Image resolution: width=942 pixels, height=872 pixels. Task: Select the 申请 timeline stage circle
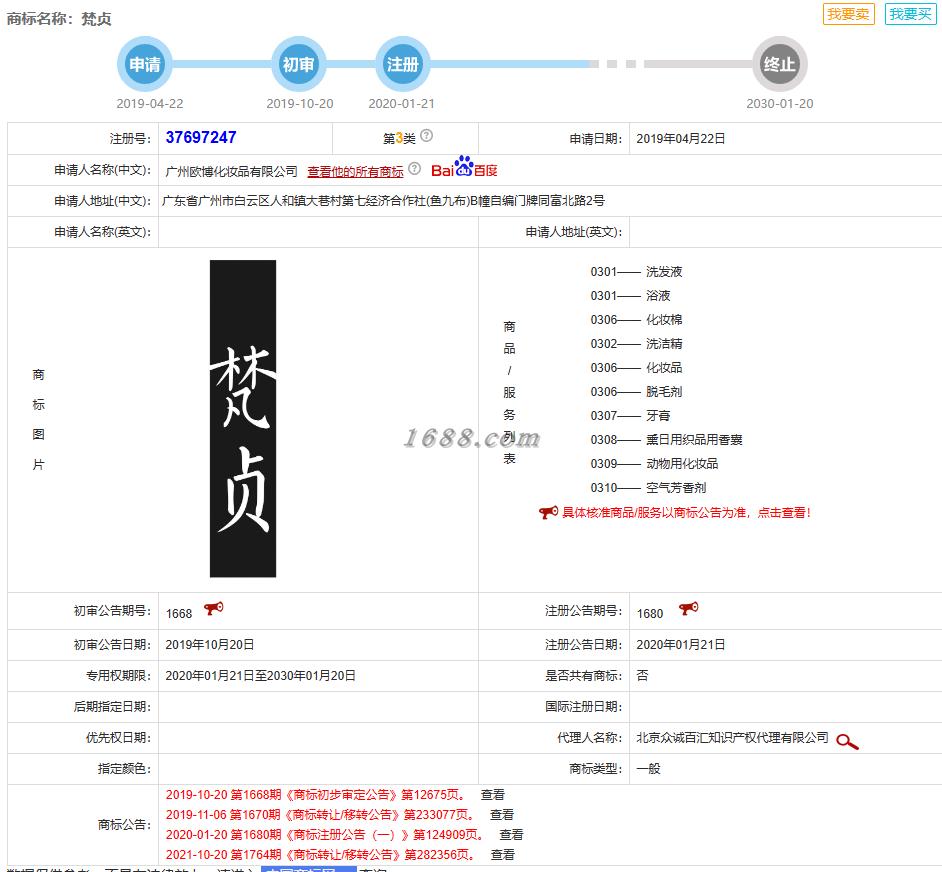pyautogui.click(x=145, y=64)
